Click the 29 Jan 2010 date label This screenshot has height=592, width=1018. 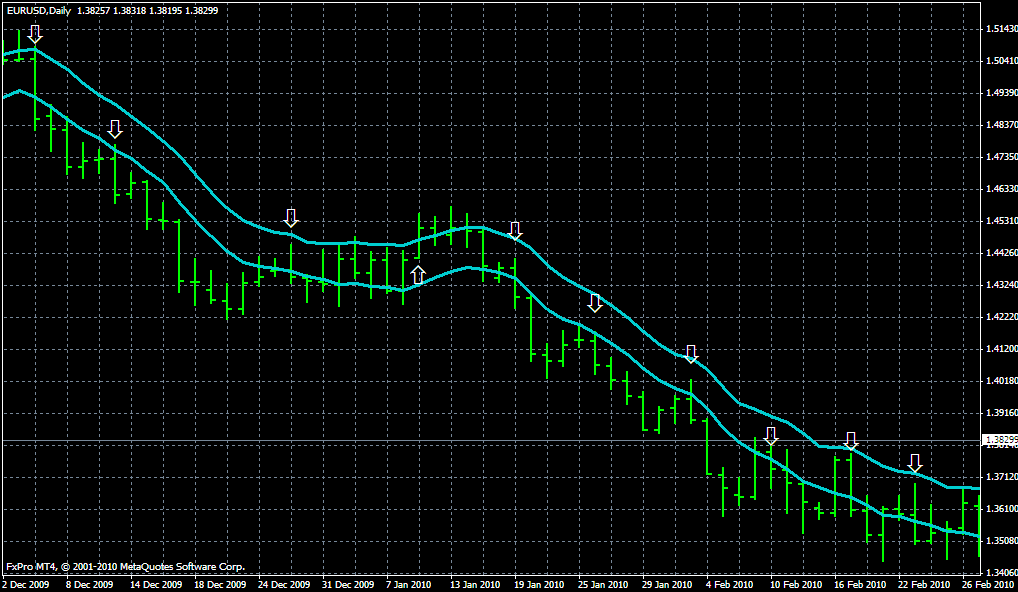point(667,584)
